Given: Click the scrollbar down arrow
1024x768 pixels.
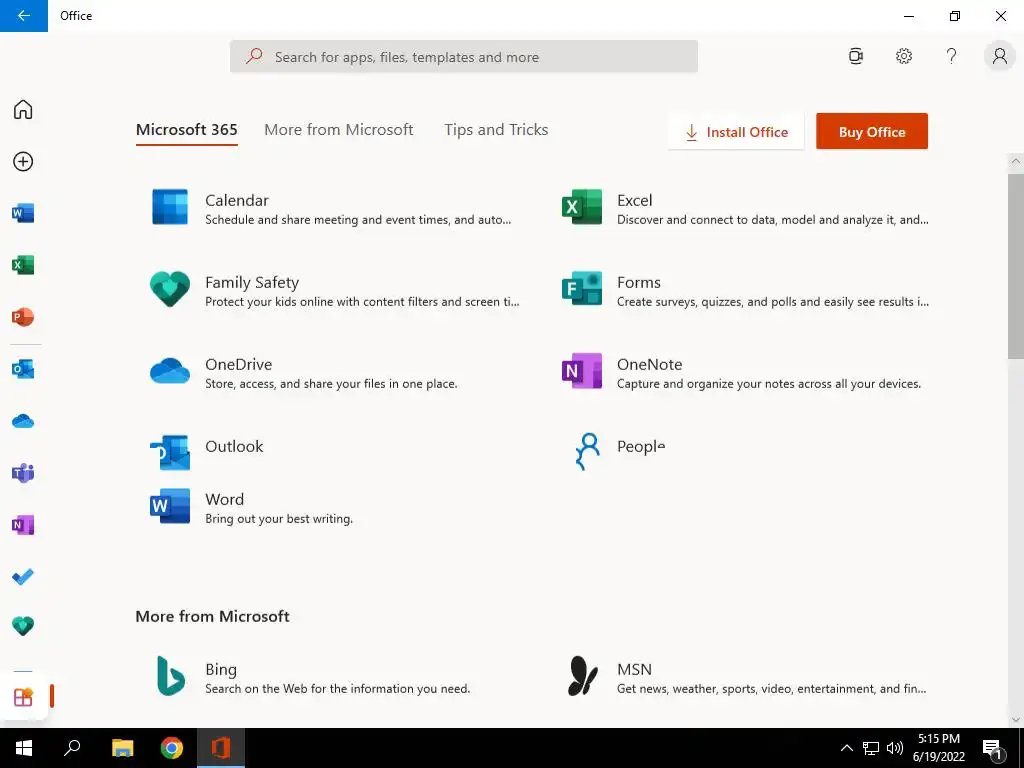Looking at the screenshot, I should [1016, 720].
